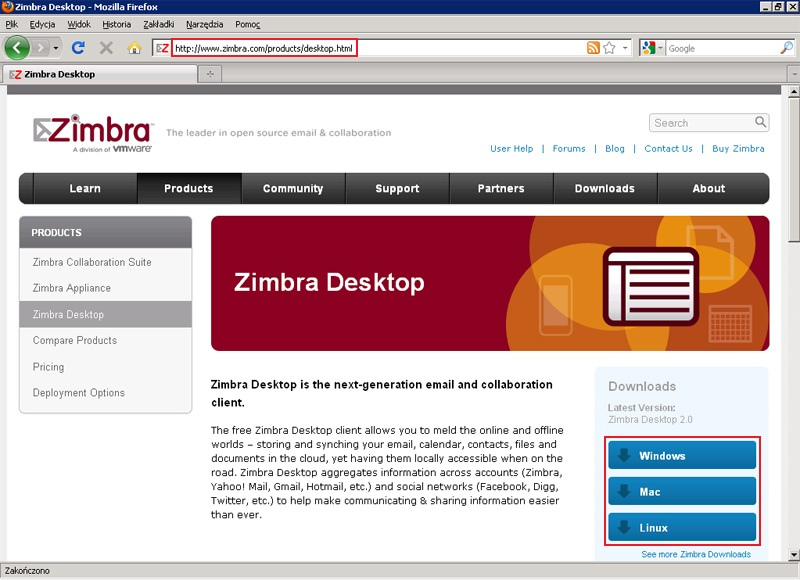Open the Narzędzia menu
The width and height of the screenshot is (800, 580).
(x=205, y=24)
